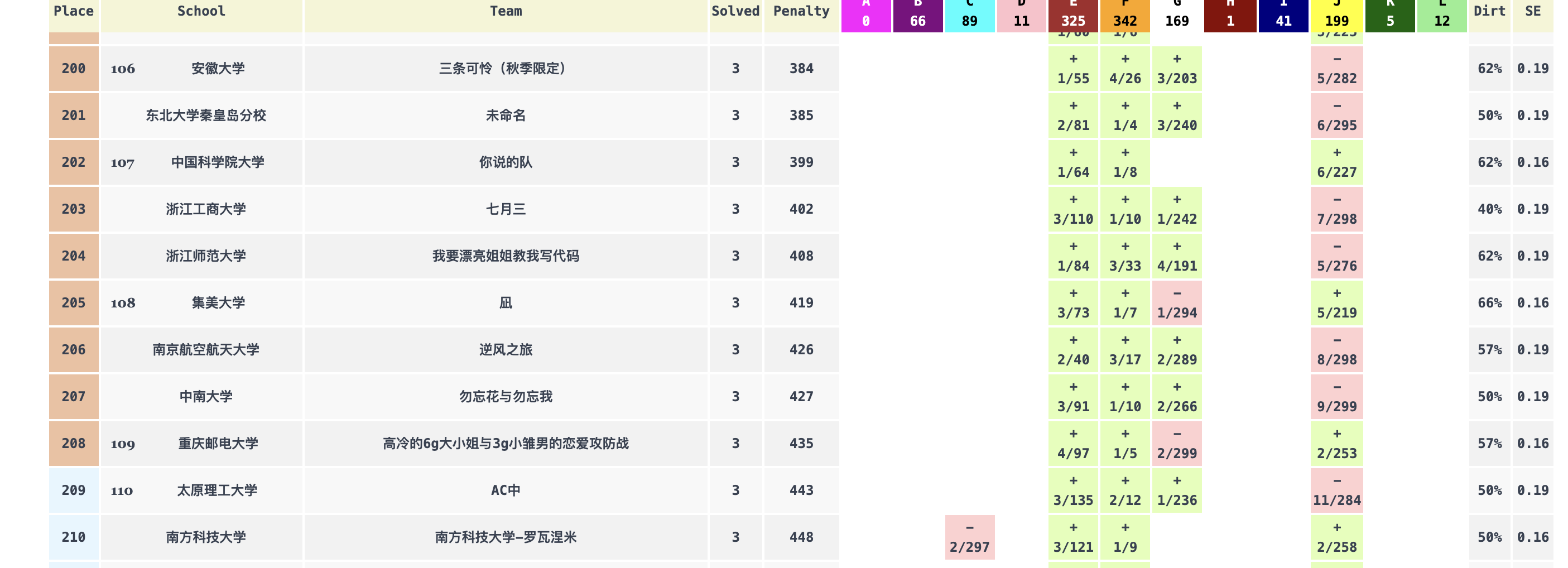
Task: Click school 浙江师范大学
Action: click(x=206, y=256)
